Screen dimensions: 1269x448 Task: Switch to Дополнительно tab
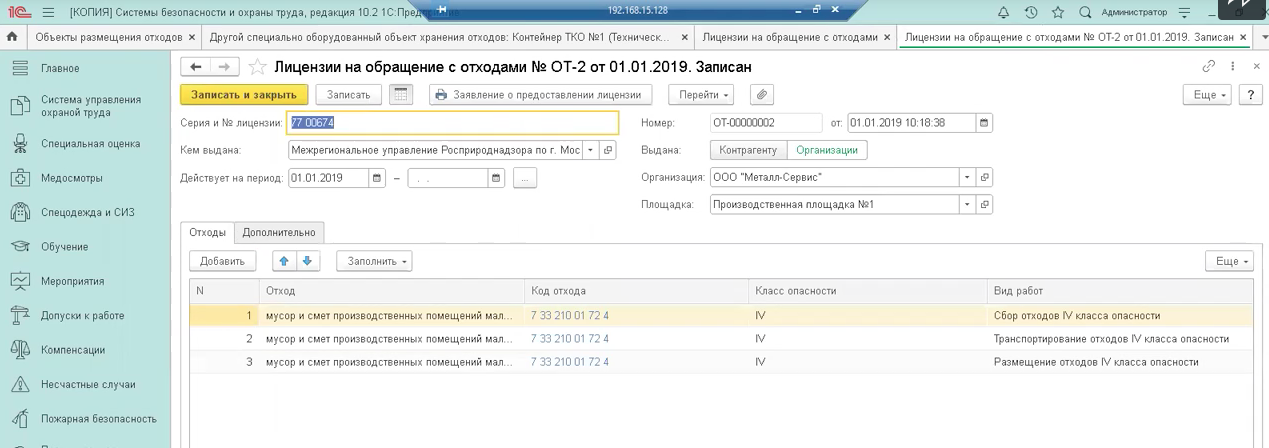tap(279, 232)
